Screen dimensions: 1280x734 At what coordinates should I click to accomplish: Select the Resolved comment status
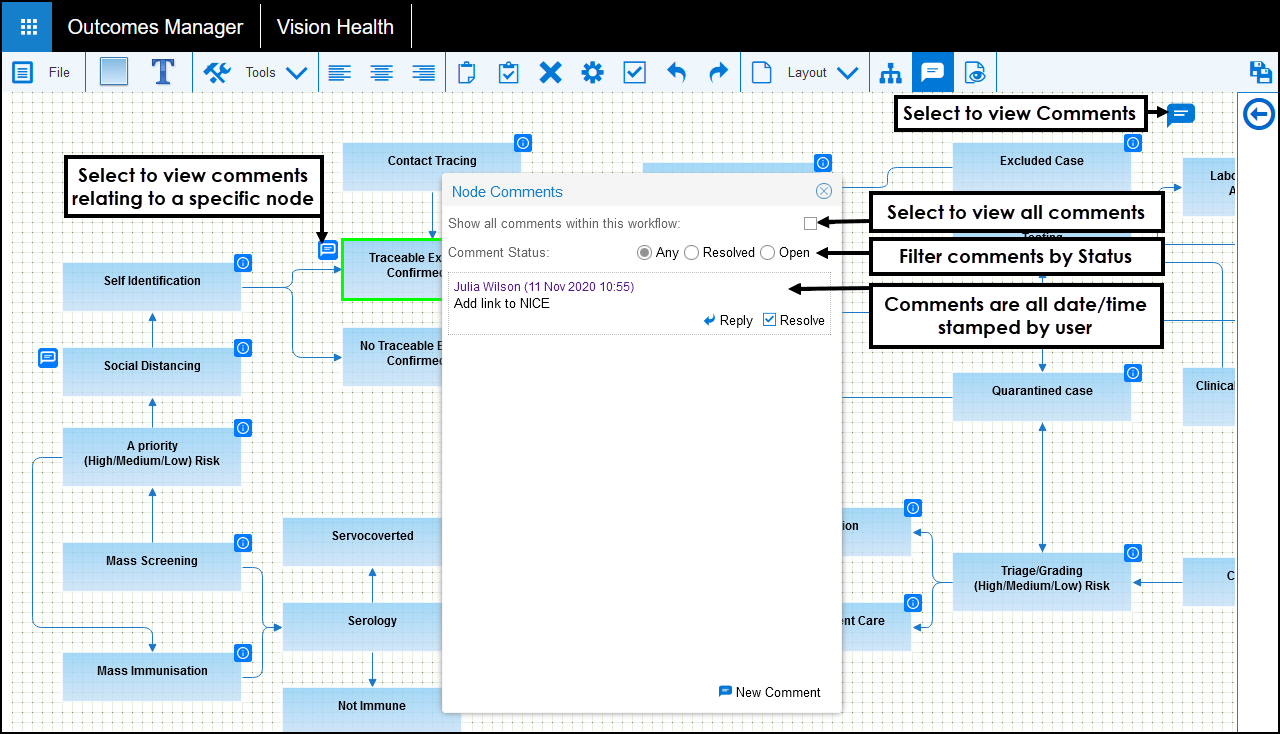(692, 253)
